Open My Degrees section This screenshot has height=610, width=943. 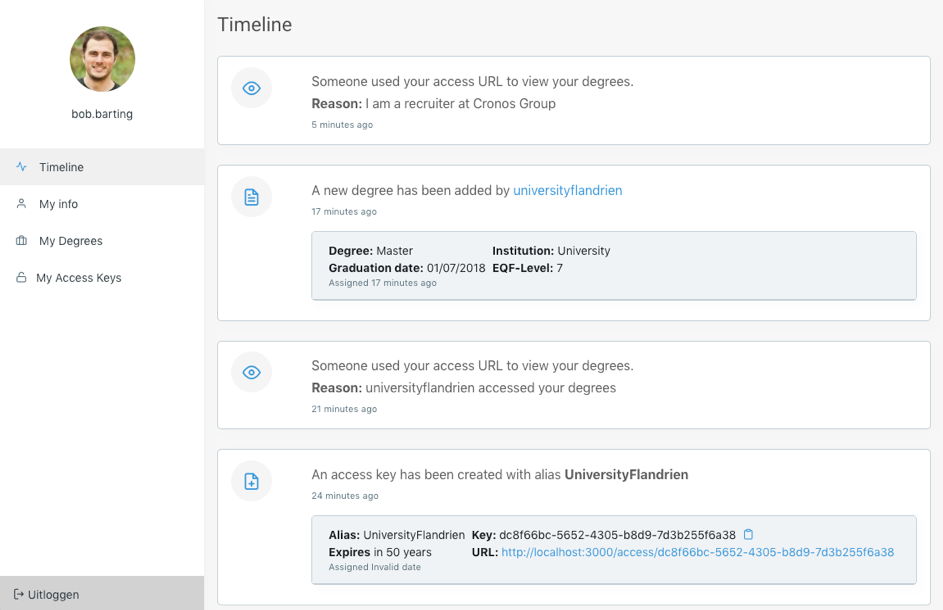102,241
